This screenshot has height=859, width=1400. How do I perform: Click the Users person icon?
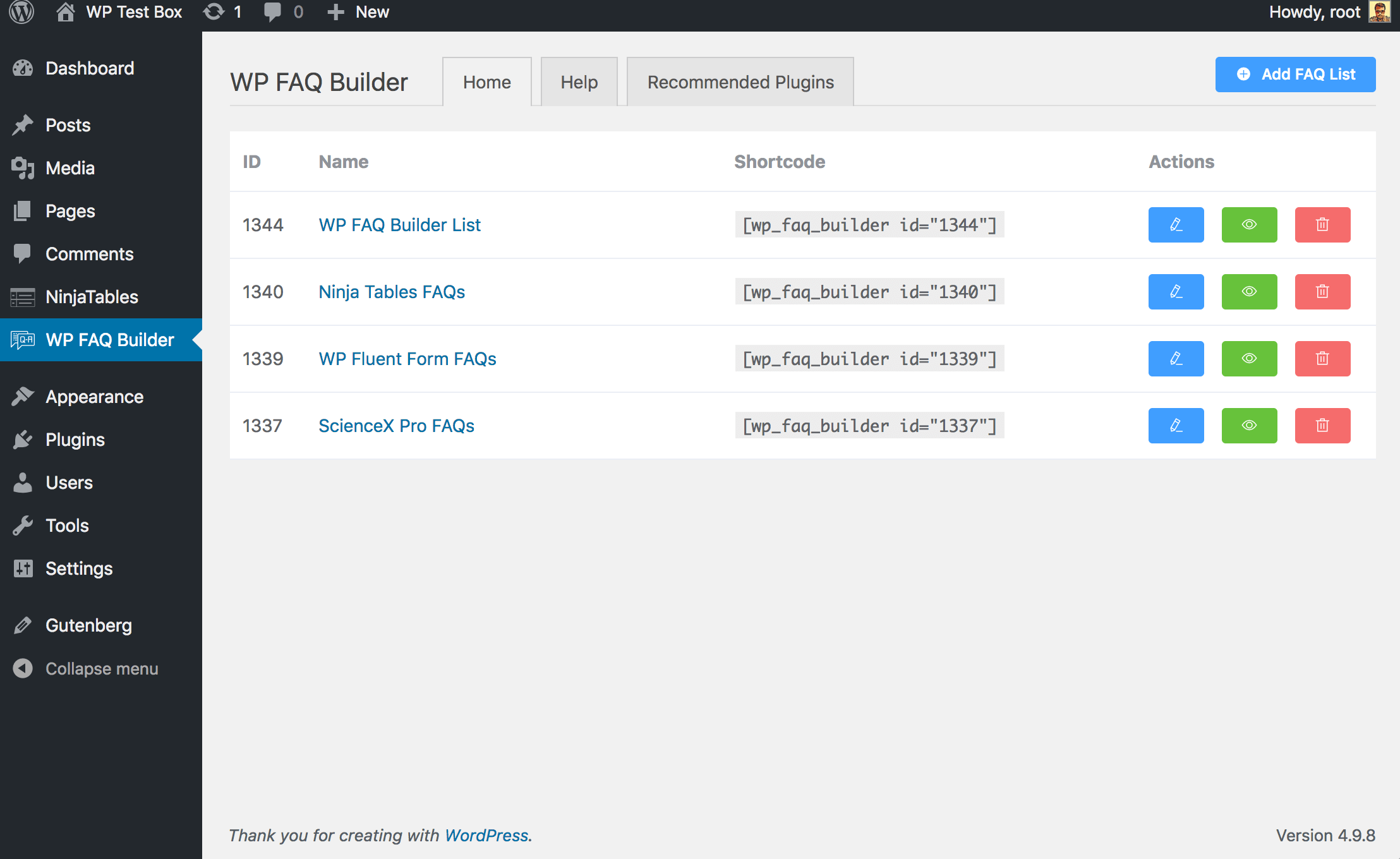pos(23,483)
